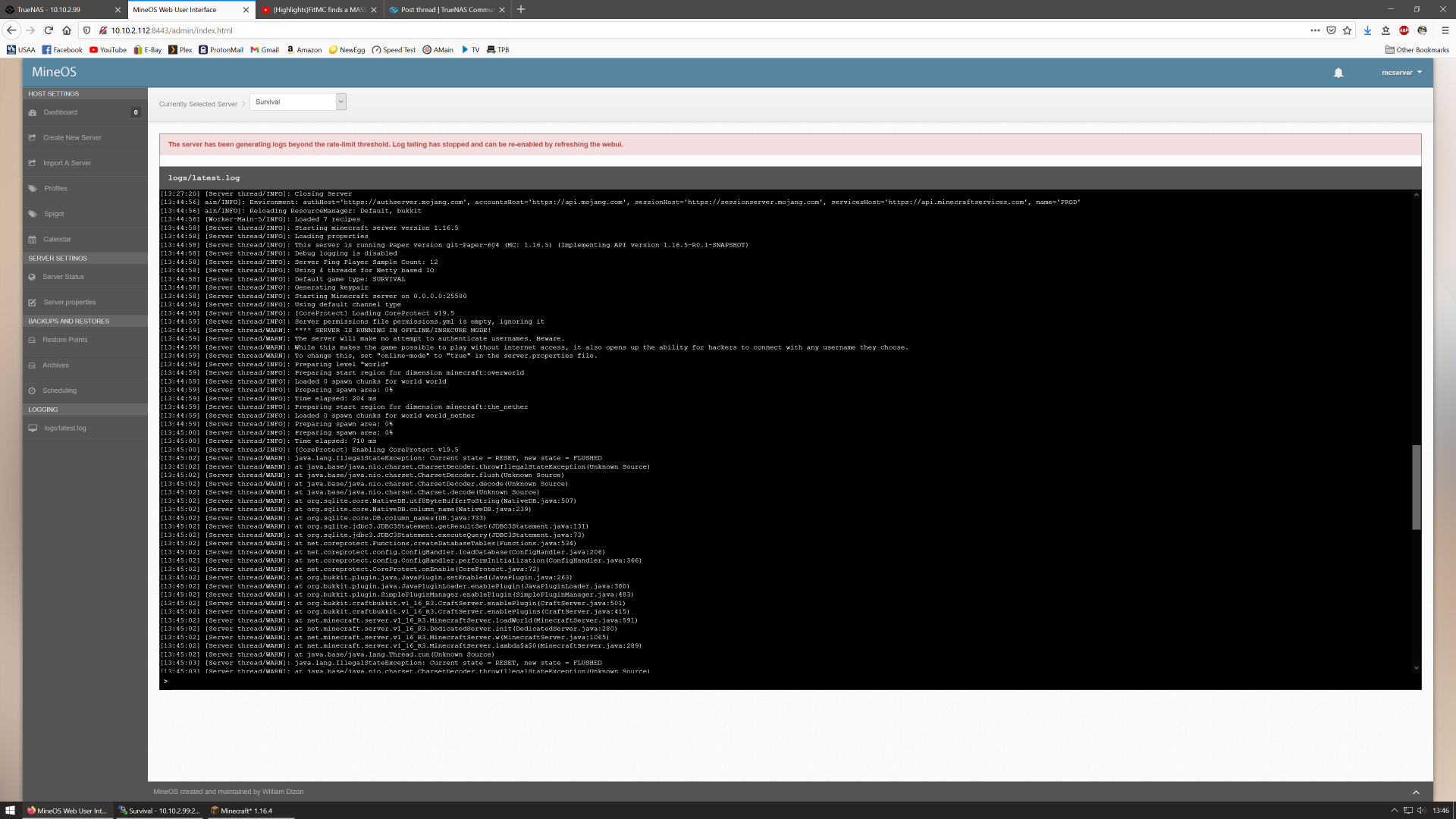1456x819 pixels.
Task: Open the Calendar sidebar item
Action: coord(57,240)
